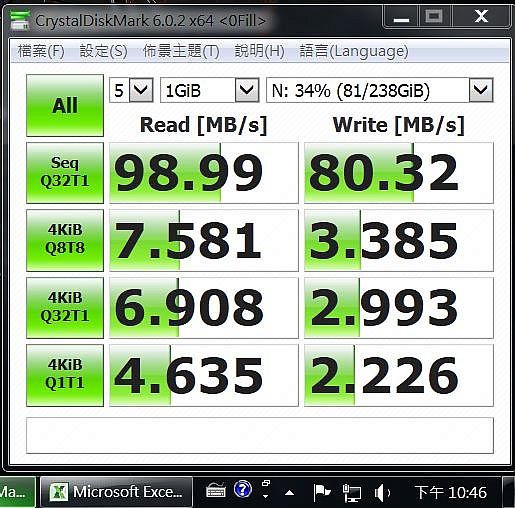Show hidden tray icons with up arrow
The height and width of the screenshot is (508, 515).
click(289, 492)
